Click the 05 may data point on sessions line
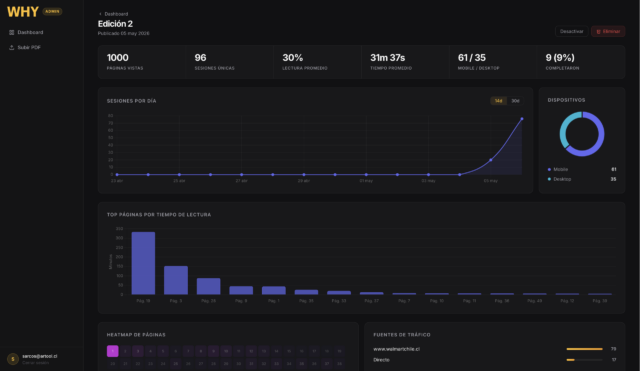640x371 pixels. click(x=491, y=160)
